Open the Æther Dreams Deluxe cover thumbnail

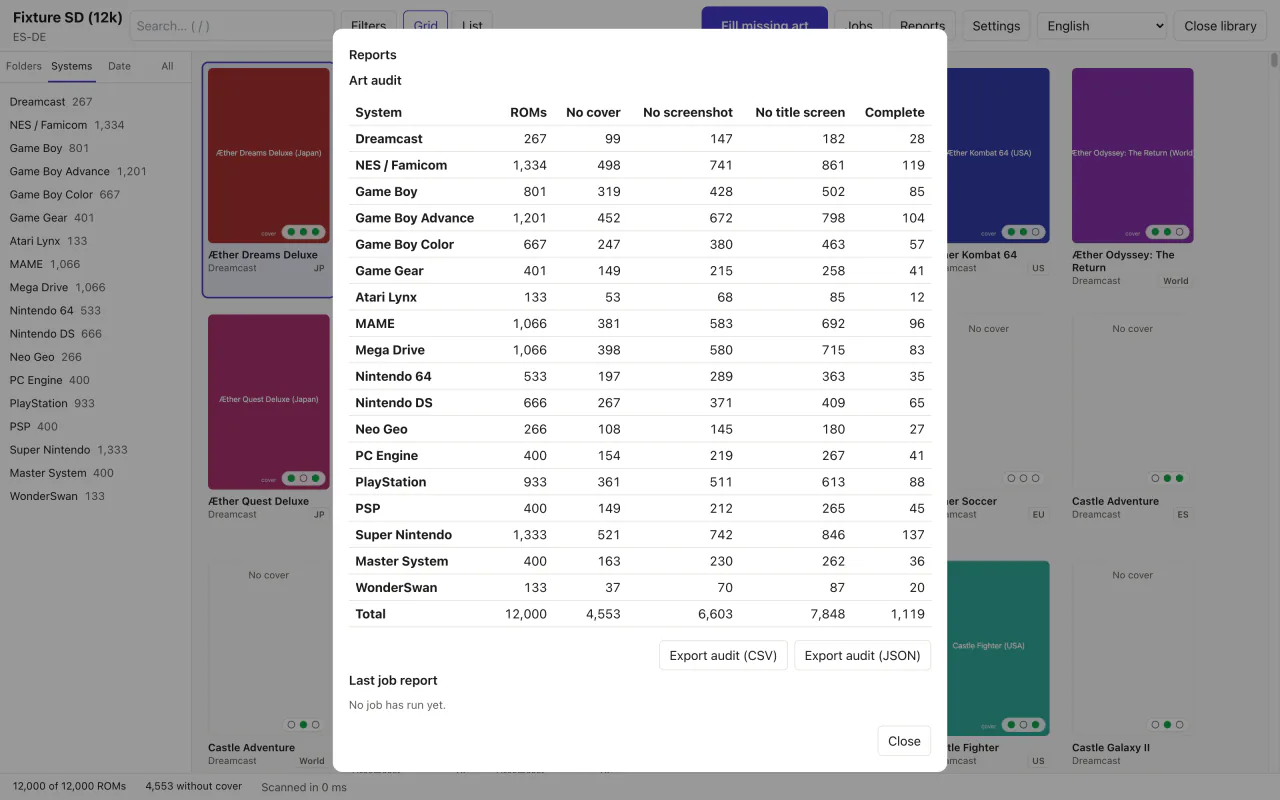[269, 155]
